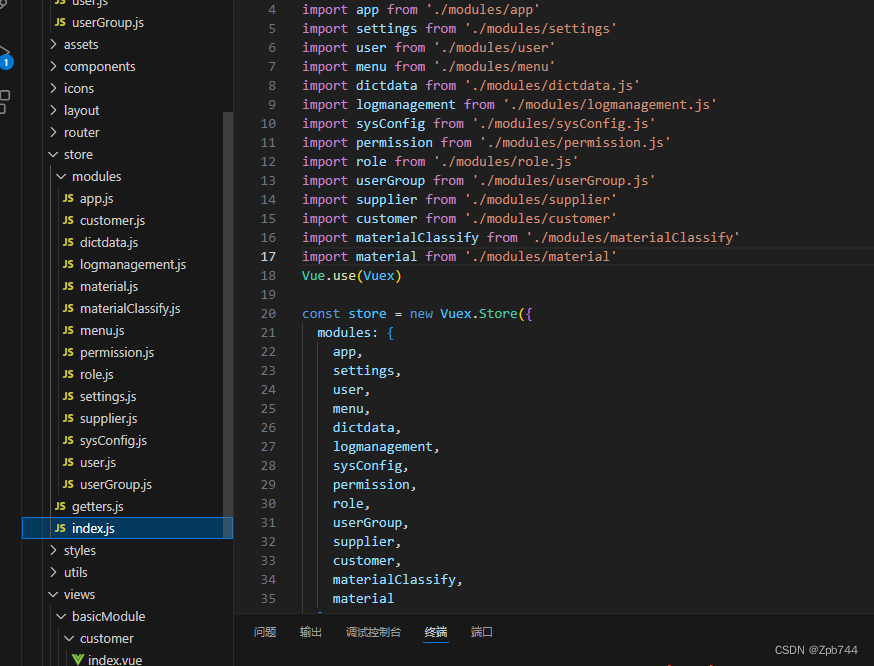
Task: Expand the icons folder
Action: click(79, 89)
